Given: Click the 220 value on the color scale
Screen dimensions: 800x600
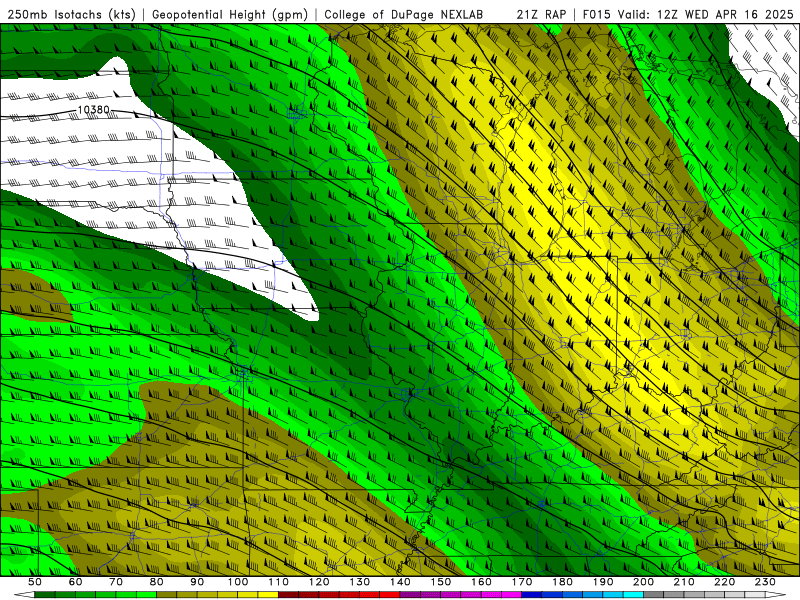Looking at the screenshot, I should coord(724,582).
